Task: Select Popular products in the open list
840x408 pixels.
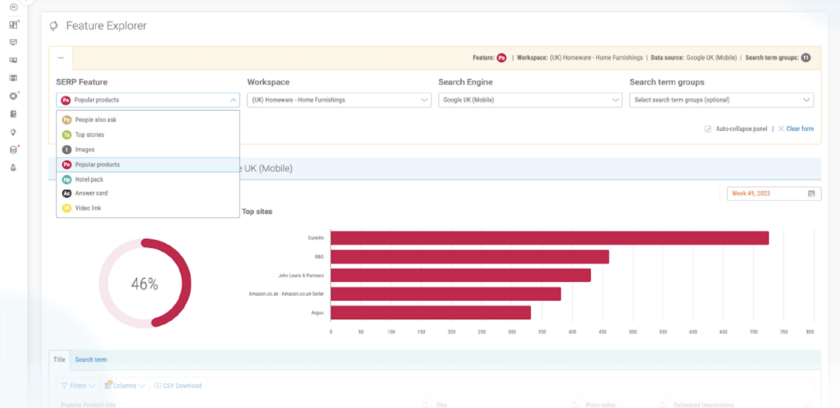Action: coord(148,165)
